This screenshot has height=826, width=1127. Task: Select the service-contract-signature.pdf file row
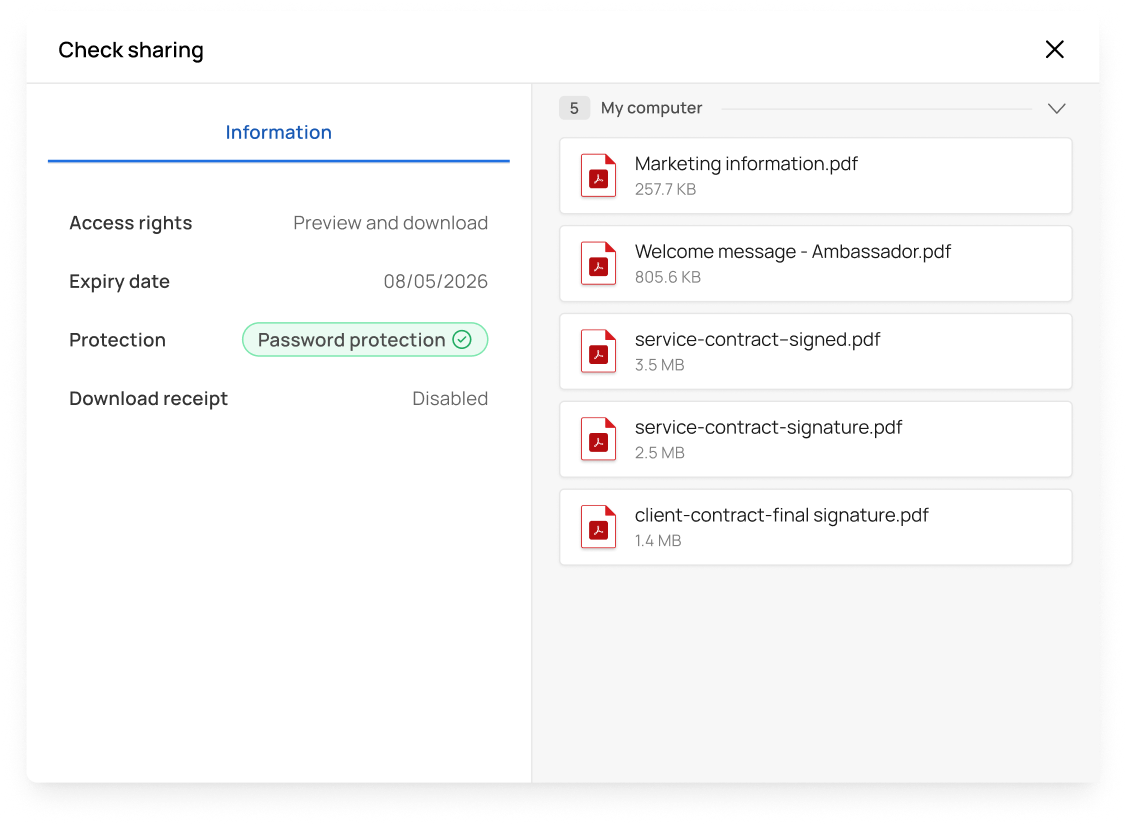point(815,439)
